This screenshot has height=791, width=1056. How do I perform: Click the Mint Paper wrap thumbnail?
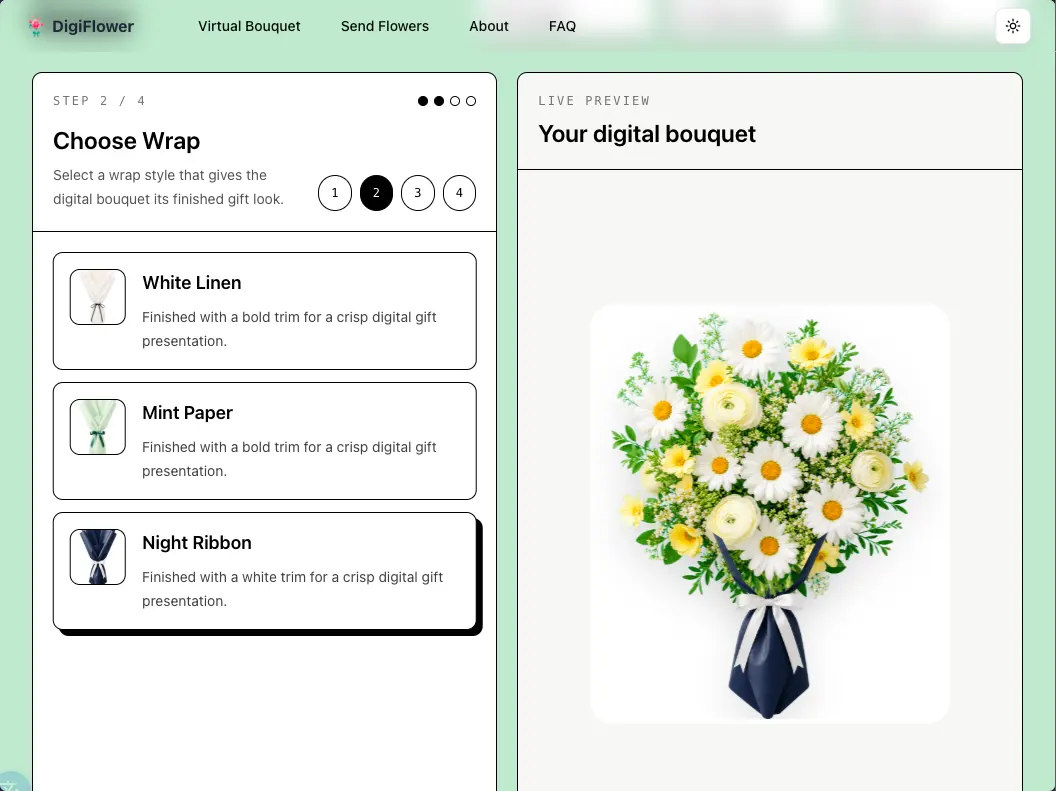[98, 427]
